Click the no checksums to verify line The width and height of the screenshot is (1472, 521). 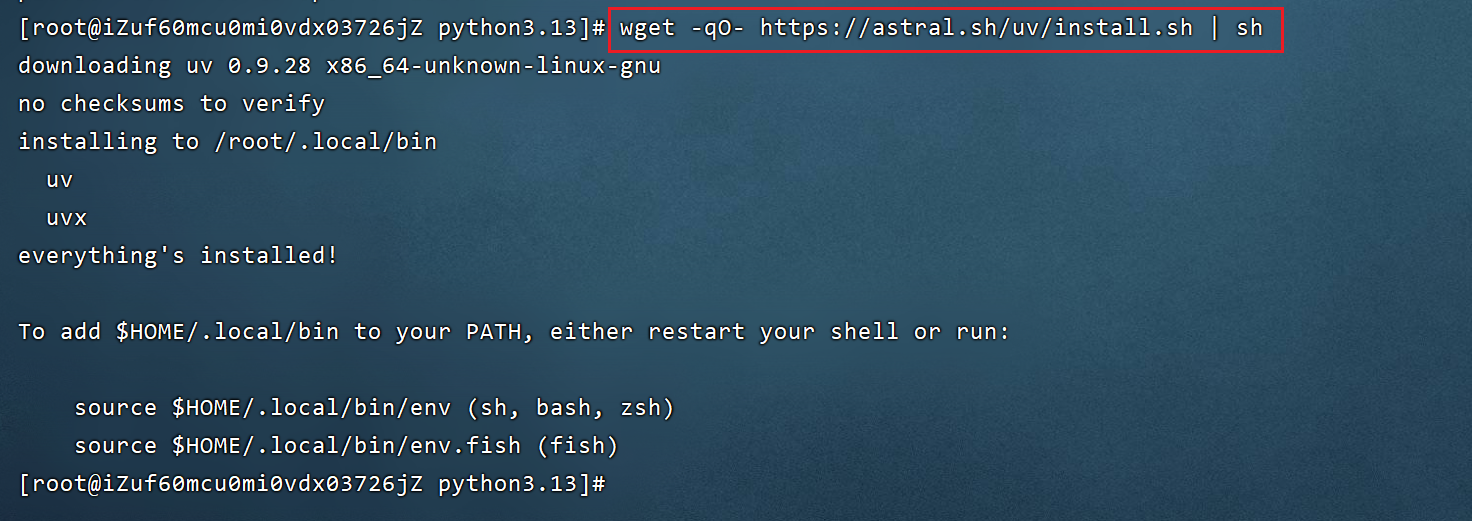[171, 104]
